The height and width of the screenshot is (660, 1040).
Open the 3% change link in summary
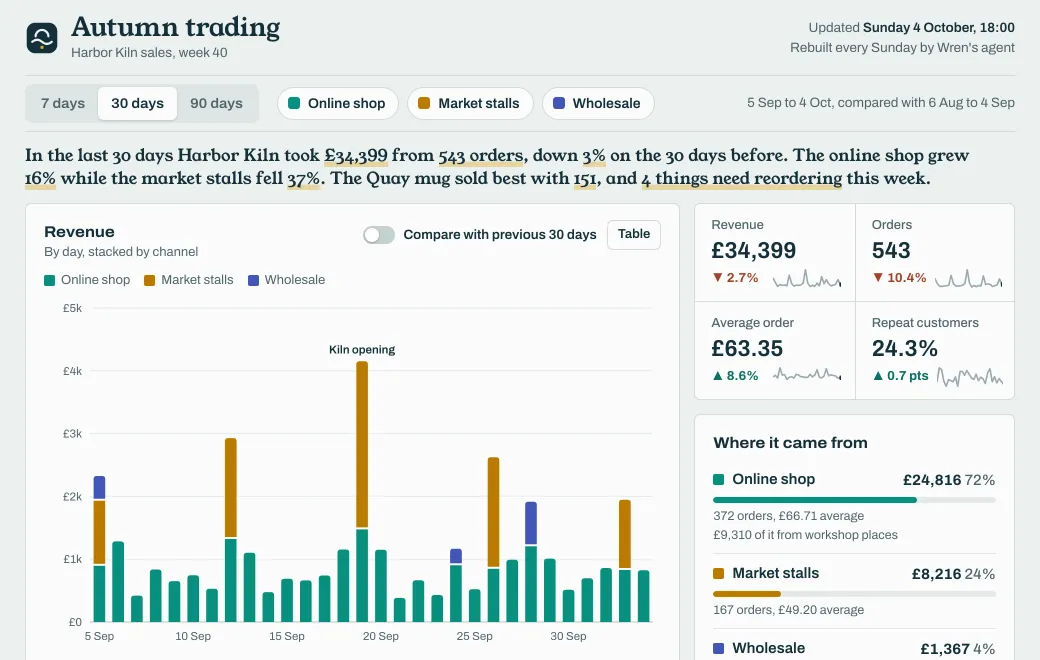point(594,156)
